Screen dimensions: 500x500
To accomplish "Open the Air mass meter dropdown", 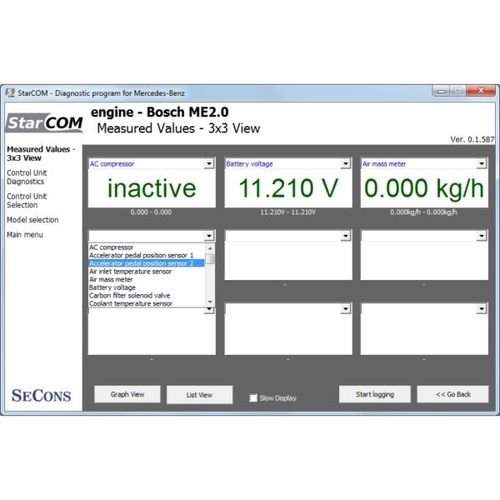I will [x=482, y=164].
